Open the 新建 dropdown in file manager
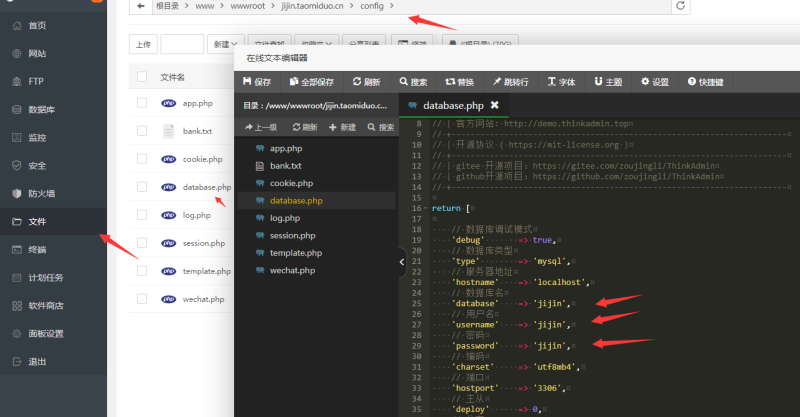The image size is (800, 417). point(226,44)
